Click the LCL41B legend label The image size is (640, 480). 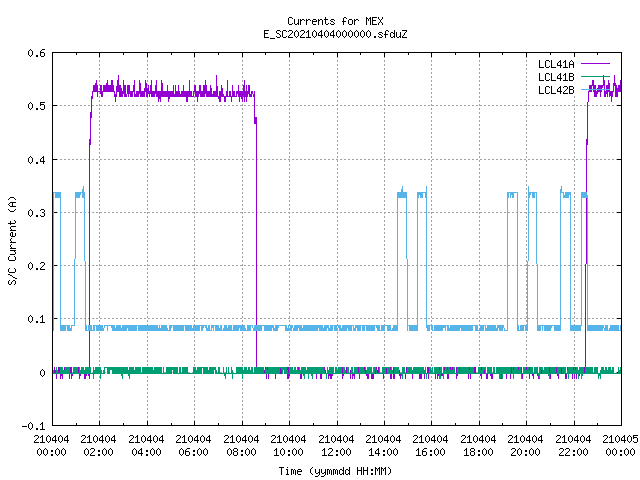pos(556,77)
